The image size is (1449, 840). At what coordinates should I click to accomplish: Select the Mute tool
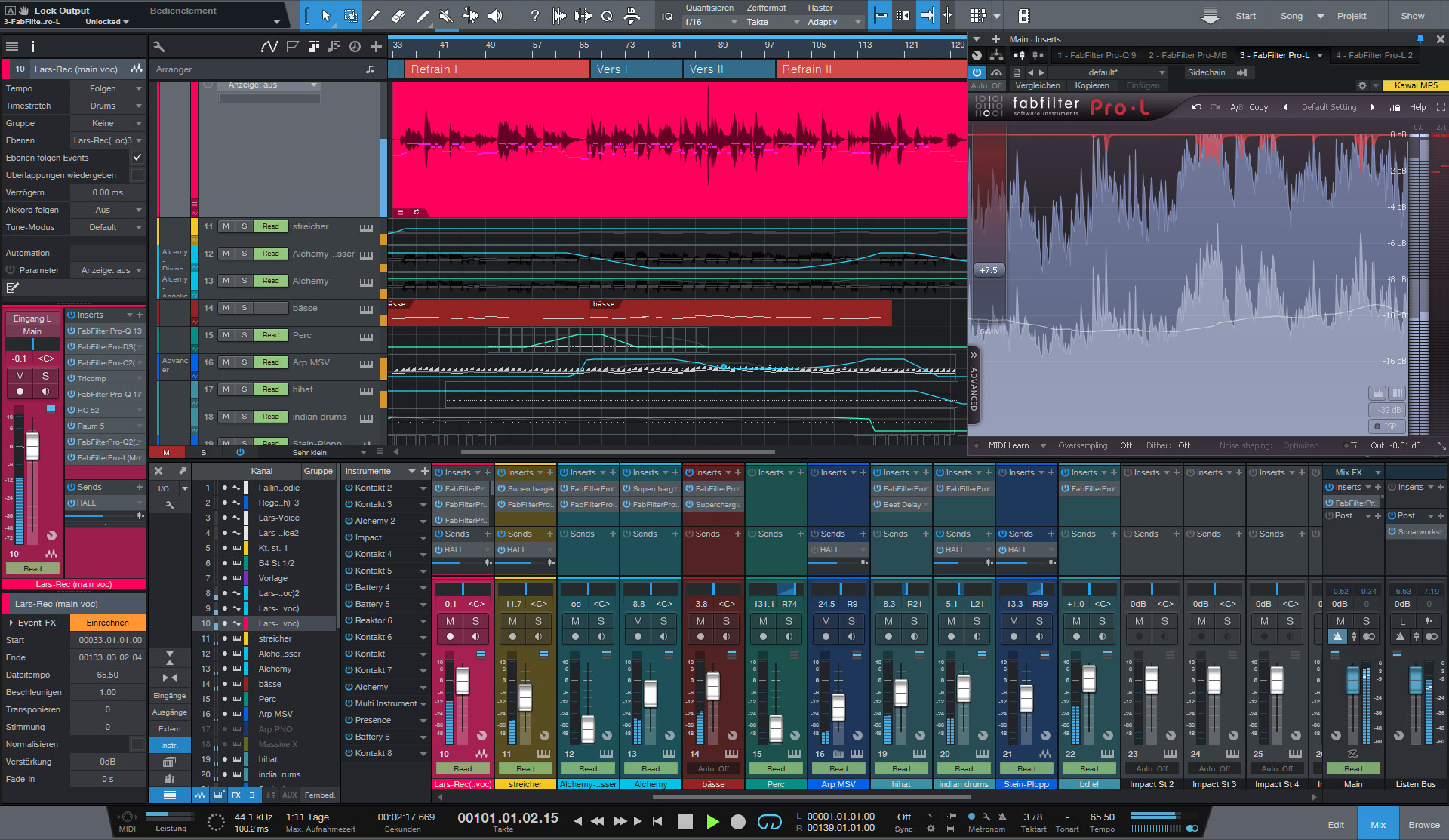tap(446, 16)
